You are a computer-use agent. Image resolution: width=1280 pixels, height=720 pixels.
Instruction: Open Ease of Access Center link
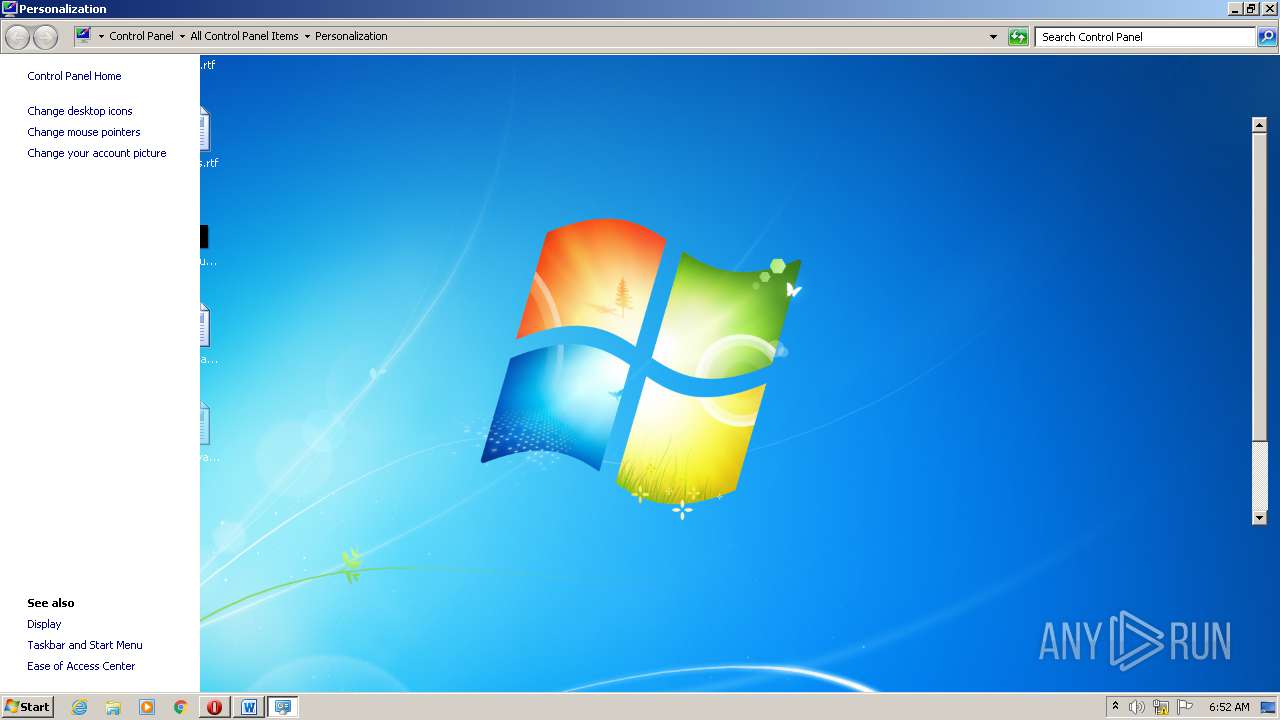tap(81, 666)
